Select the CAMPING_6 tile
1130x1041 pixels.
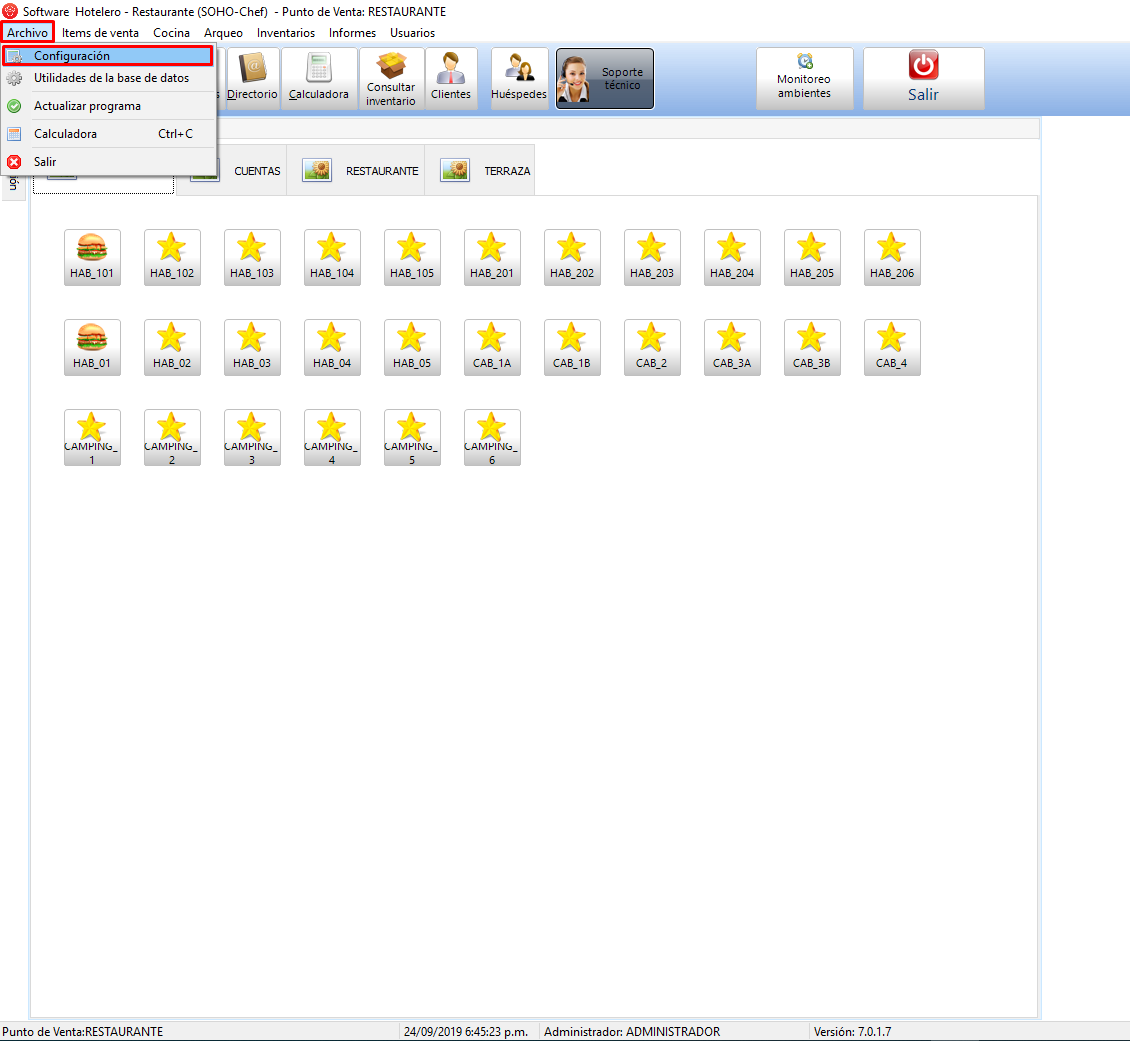pos(492,437)
